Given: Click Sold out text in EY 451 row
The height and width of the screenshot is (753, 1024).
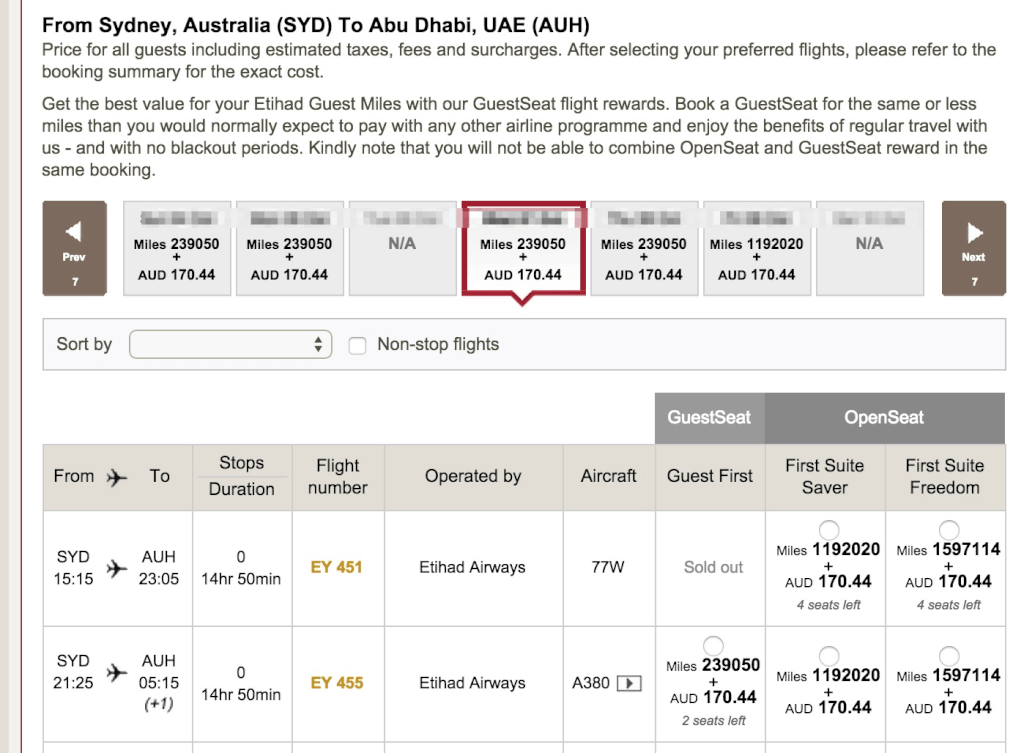Looking at the screenshot, I should (713, 568).
